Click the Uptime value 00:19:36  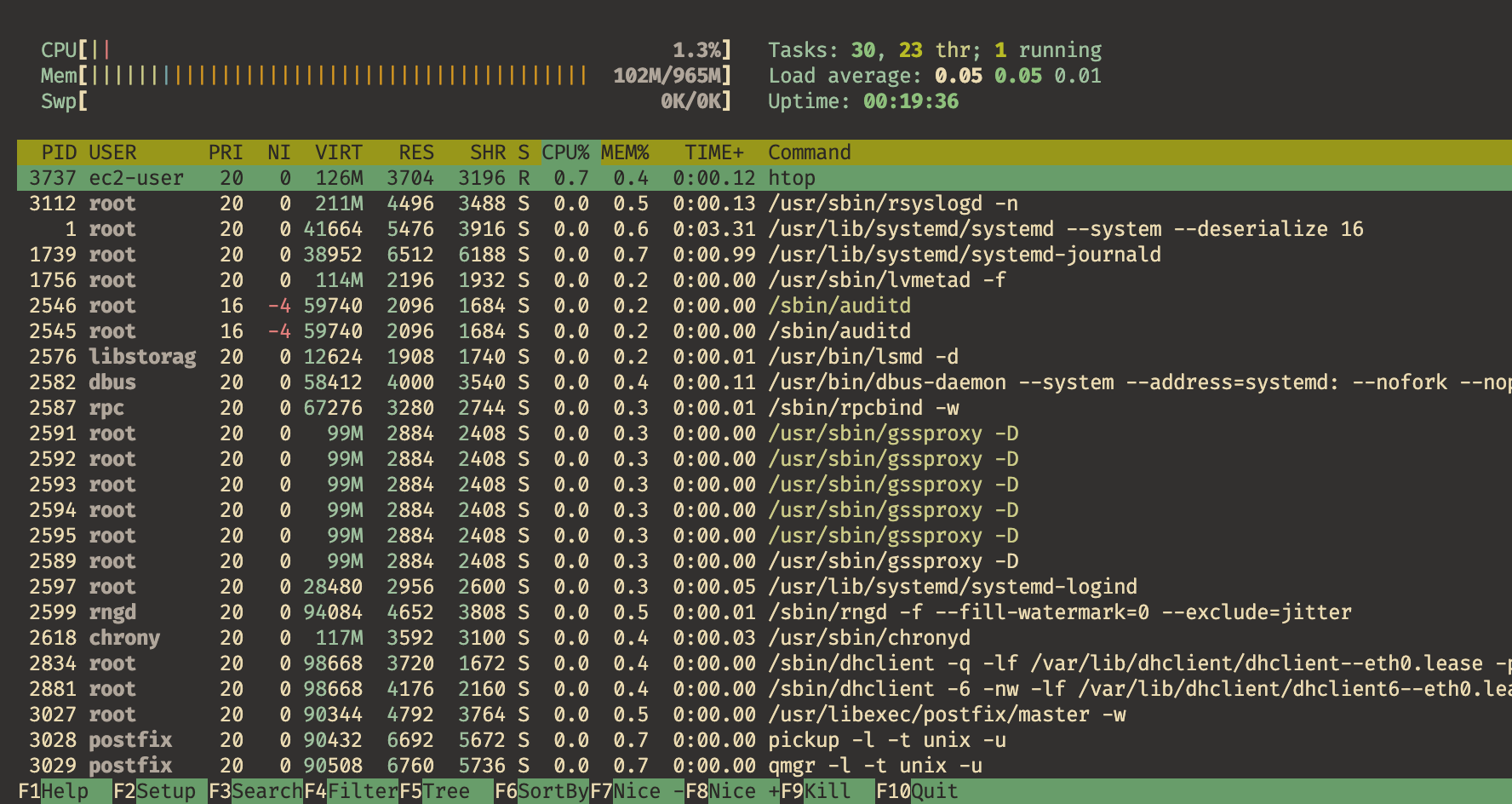coord(911,101)
